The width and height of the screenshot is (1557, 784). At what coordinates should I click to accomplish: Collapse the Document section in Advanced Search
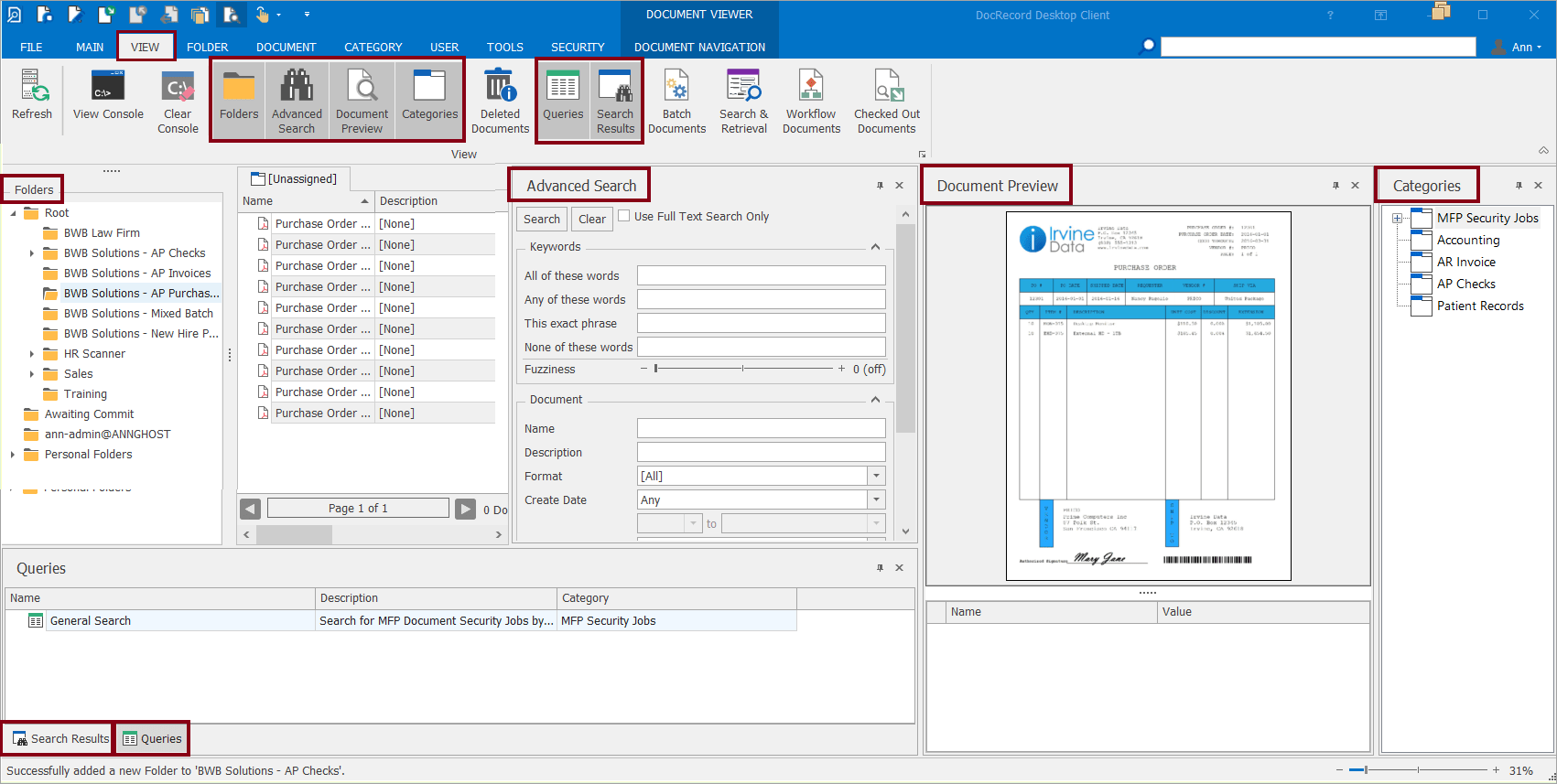tap(875, 400)
